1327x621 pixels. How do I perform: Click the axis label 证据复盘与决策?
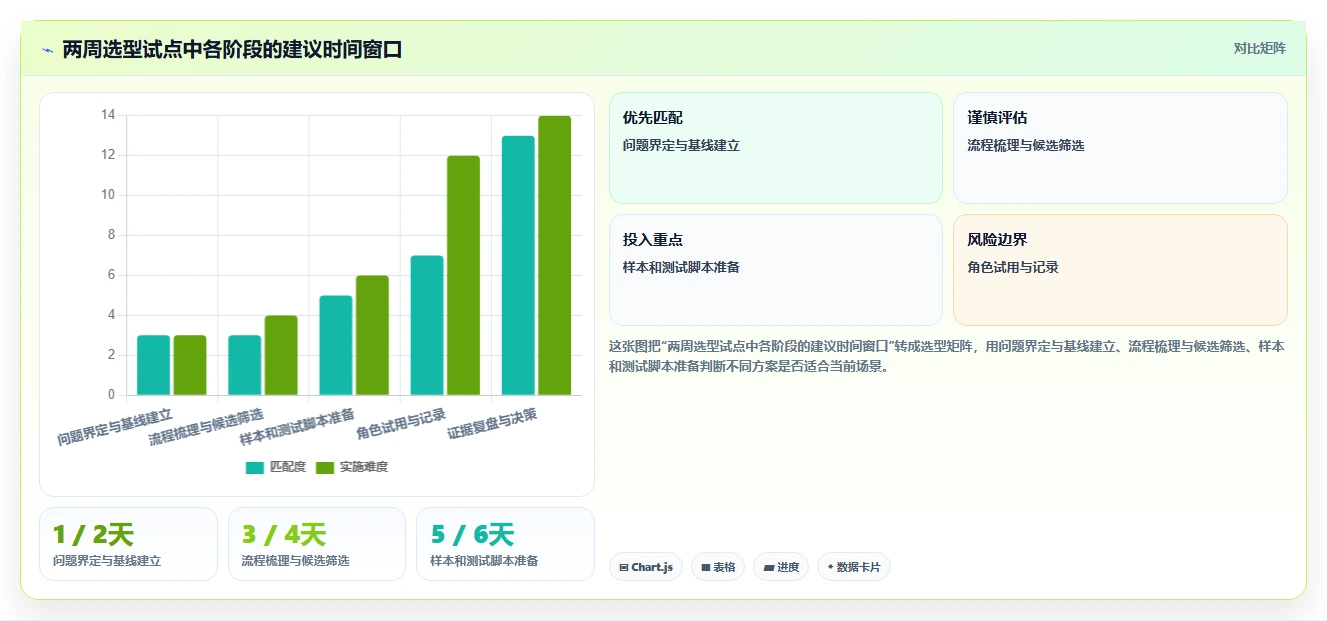492,423
